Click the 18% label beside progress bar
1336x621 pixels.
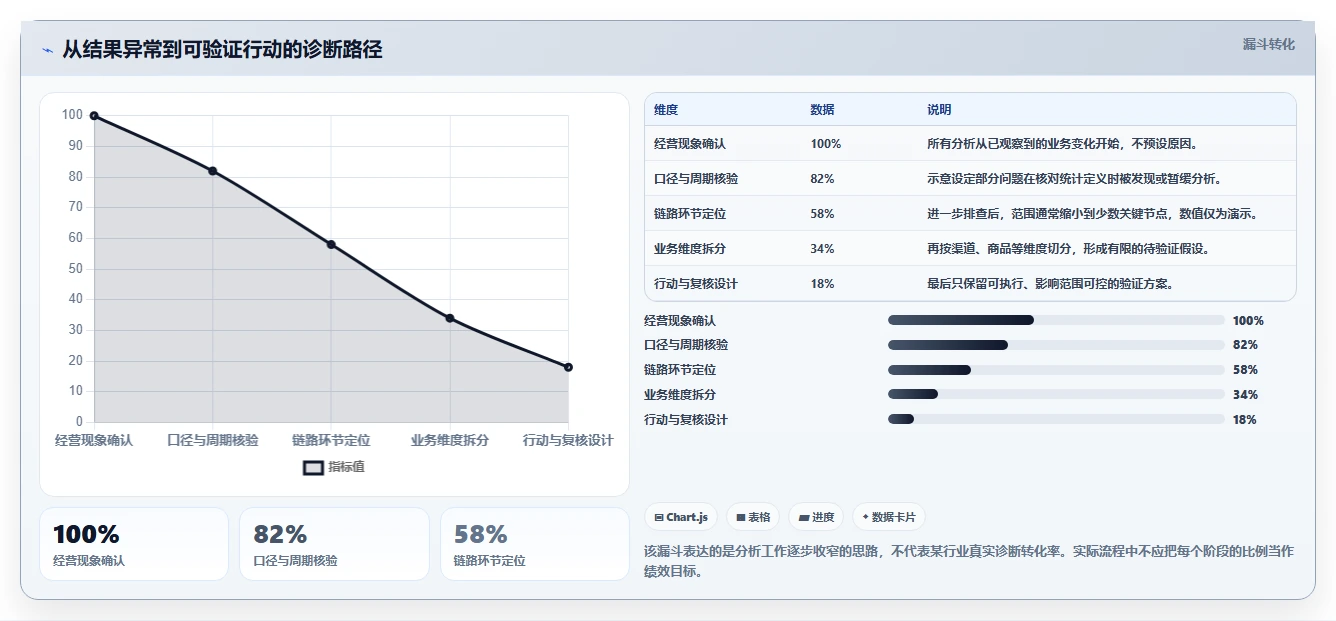tap(1245, 420)
